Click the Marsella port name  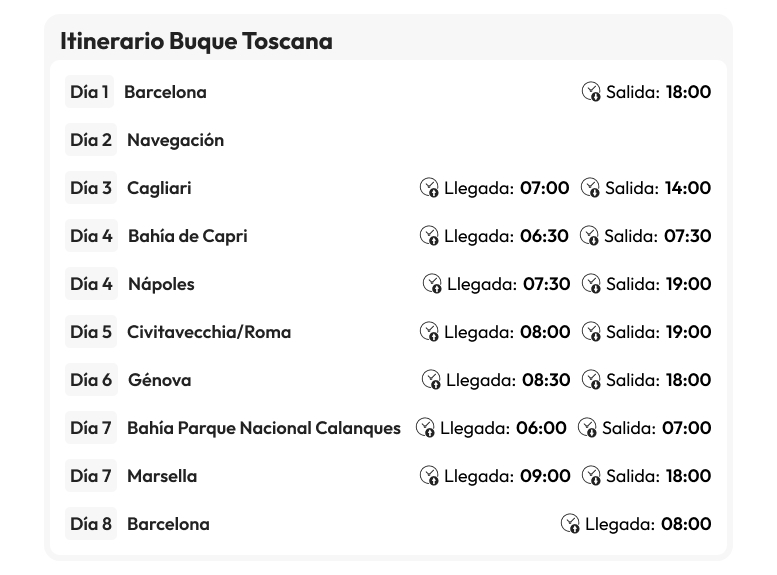162,476
